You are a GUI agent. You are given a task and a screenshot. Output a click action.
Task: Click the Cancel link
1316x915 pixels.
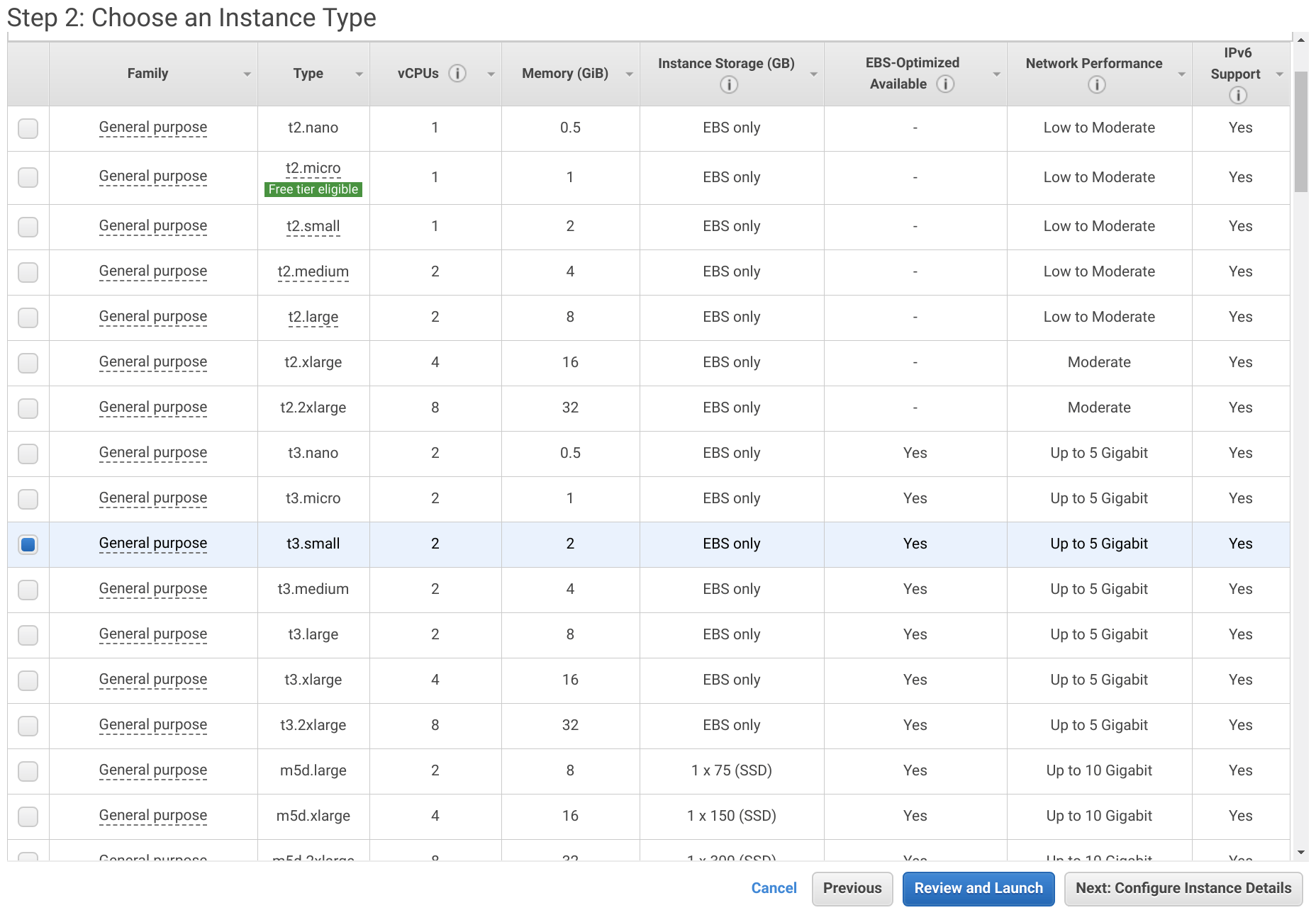(774, 888)
